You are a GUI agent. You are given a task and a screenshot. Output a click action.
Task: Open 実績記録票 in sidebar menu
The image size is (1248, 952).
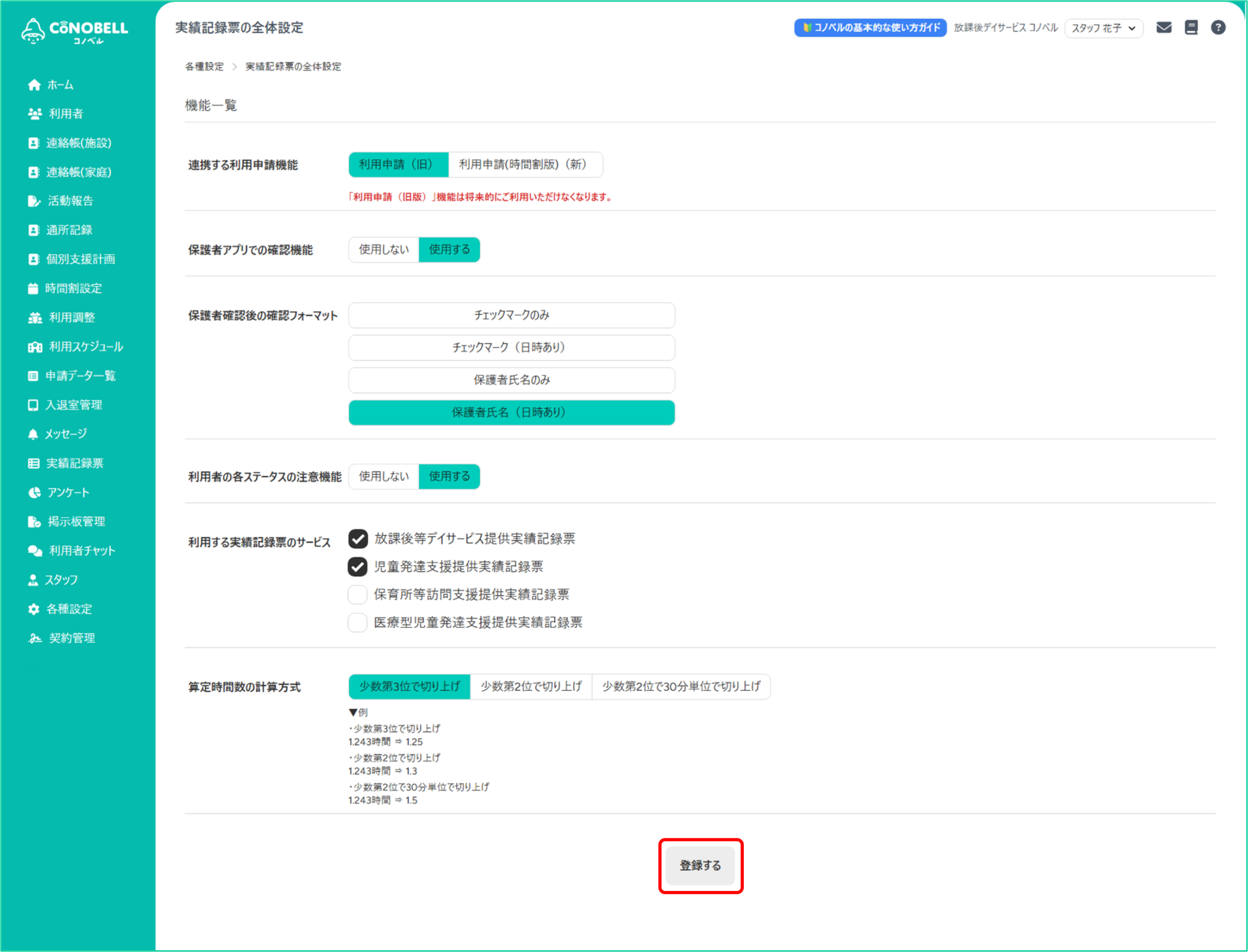click(74, 464)
